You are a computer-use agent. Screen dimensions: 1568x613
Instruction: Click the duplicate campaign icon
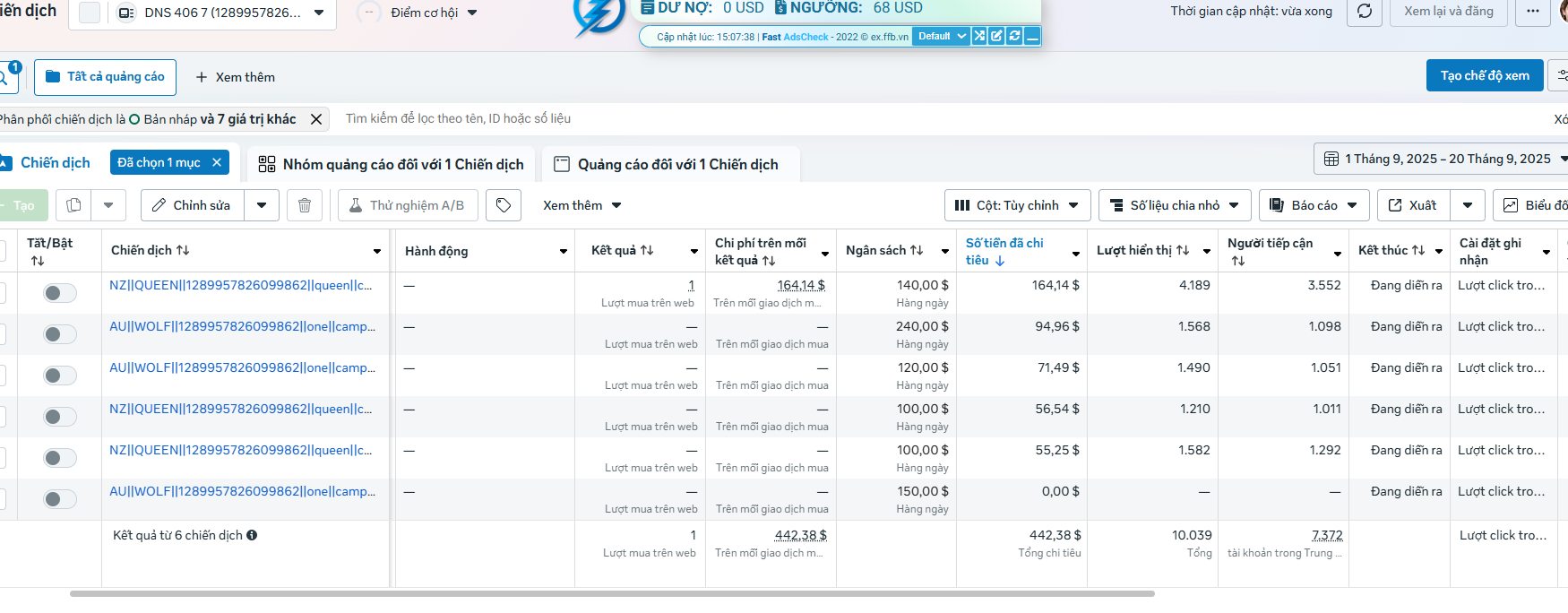pos(73,205)
